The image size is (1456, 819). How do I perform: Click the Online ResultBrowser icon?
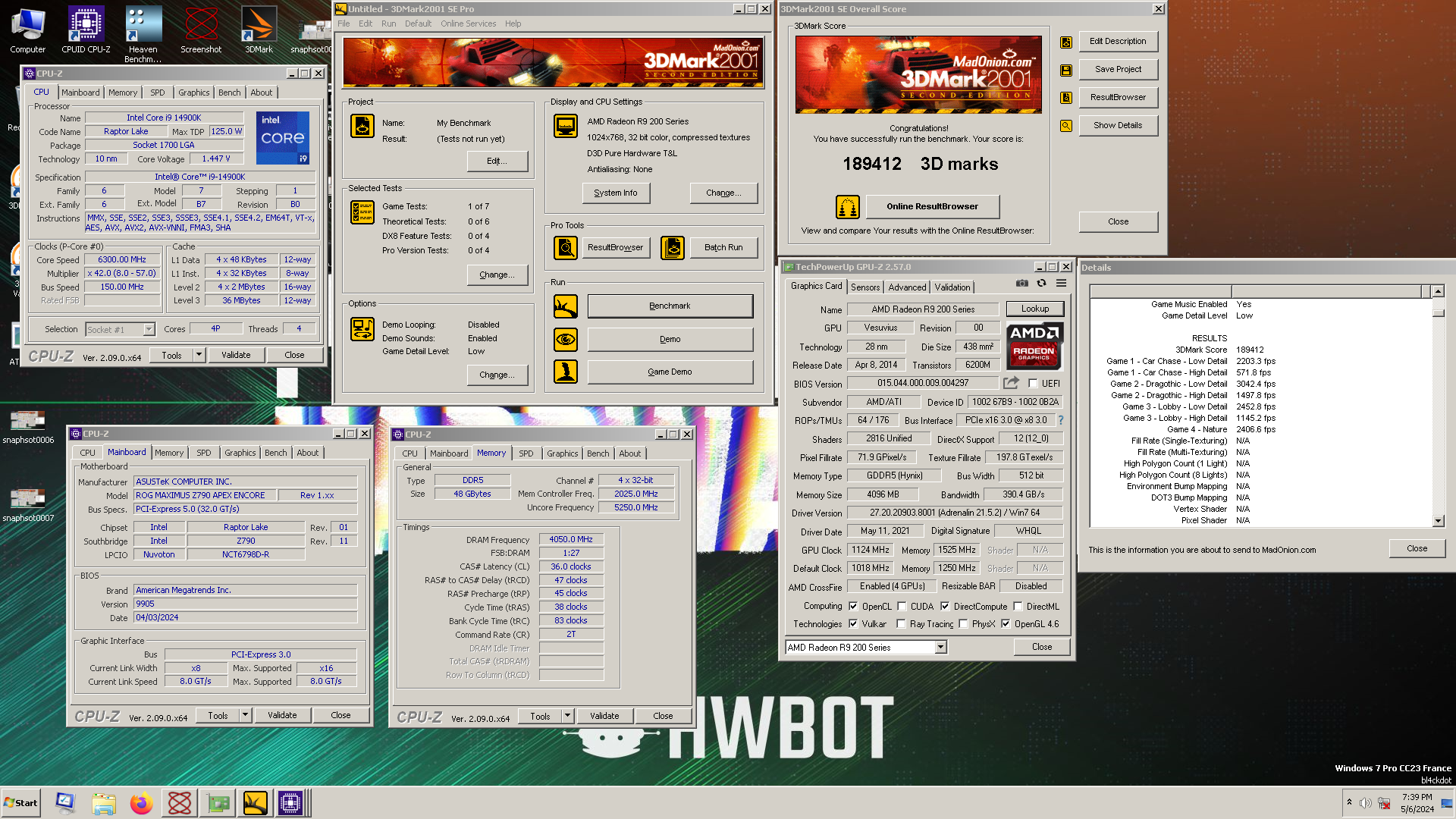click(848, 206)
